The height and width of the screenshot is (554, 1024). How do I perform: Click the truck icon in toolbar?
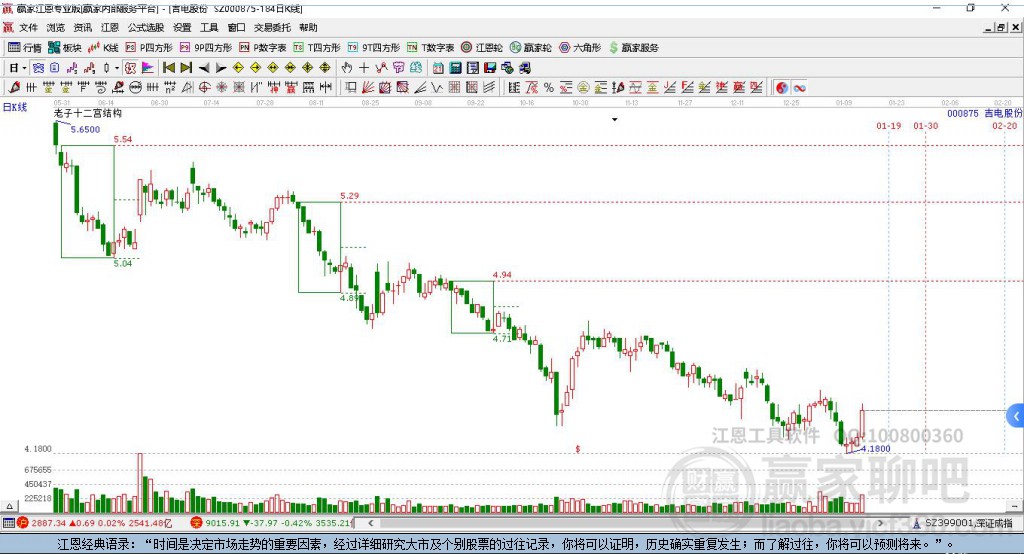(x=524, y=68)
